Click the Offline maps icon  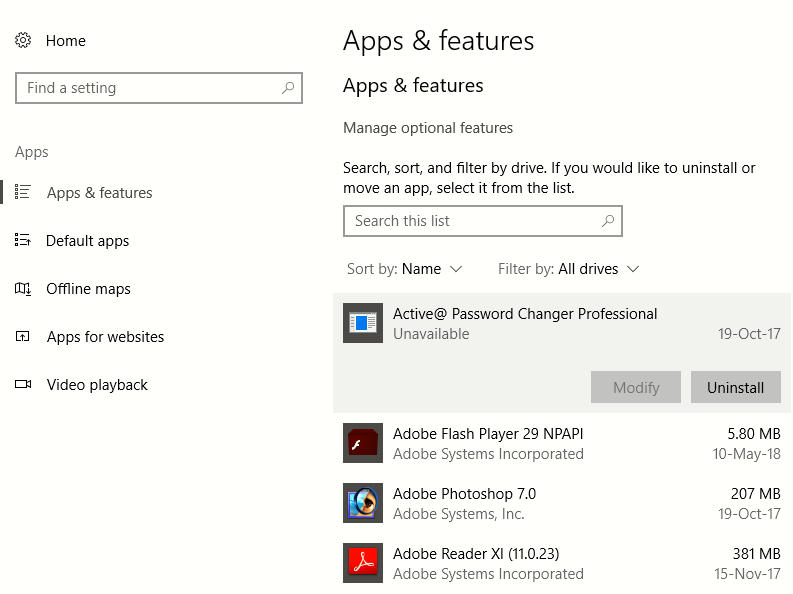click(22, 288)
